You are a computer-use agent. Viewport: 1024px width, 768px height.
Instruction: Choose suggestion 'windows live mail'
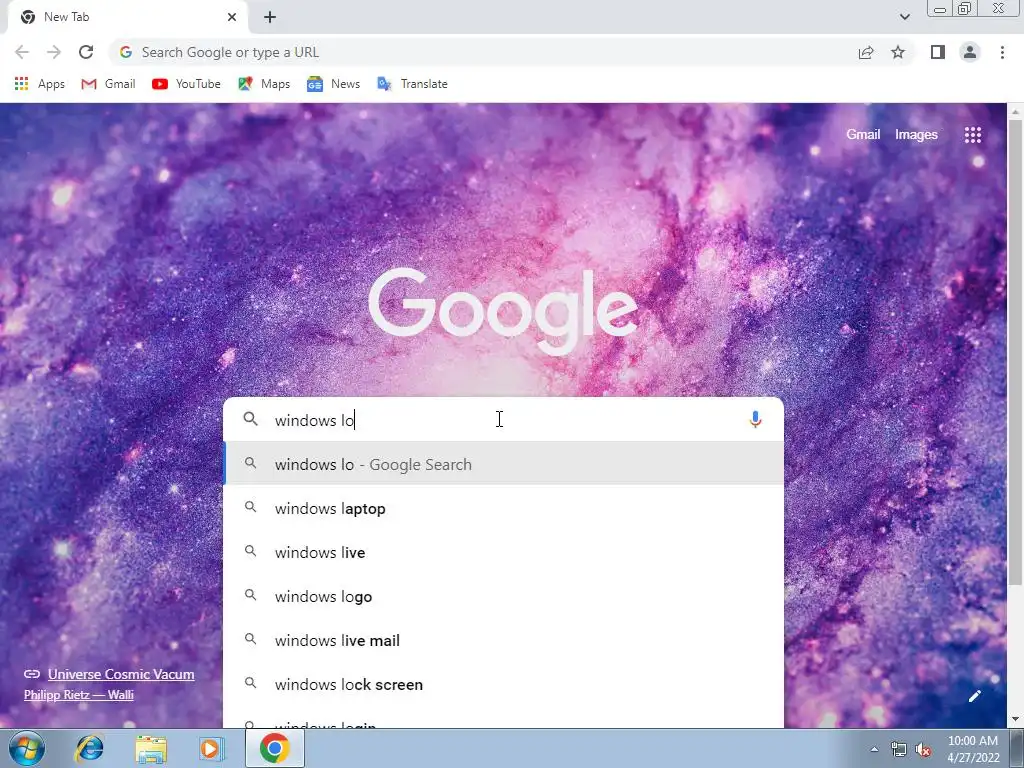click(504, 640)
